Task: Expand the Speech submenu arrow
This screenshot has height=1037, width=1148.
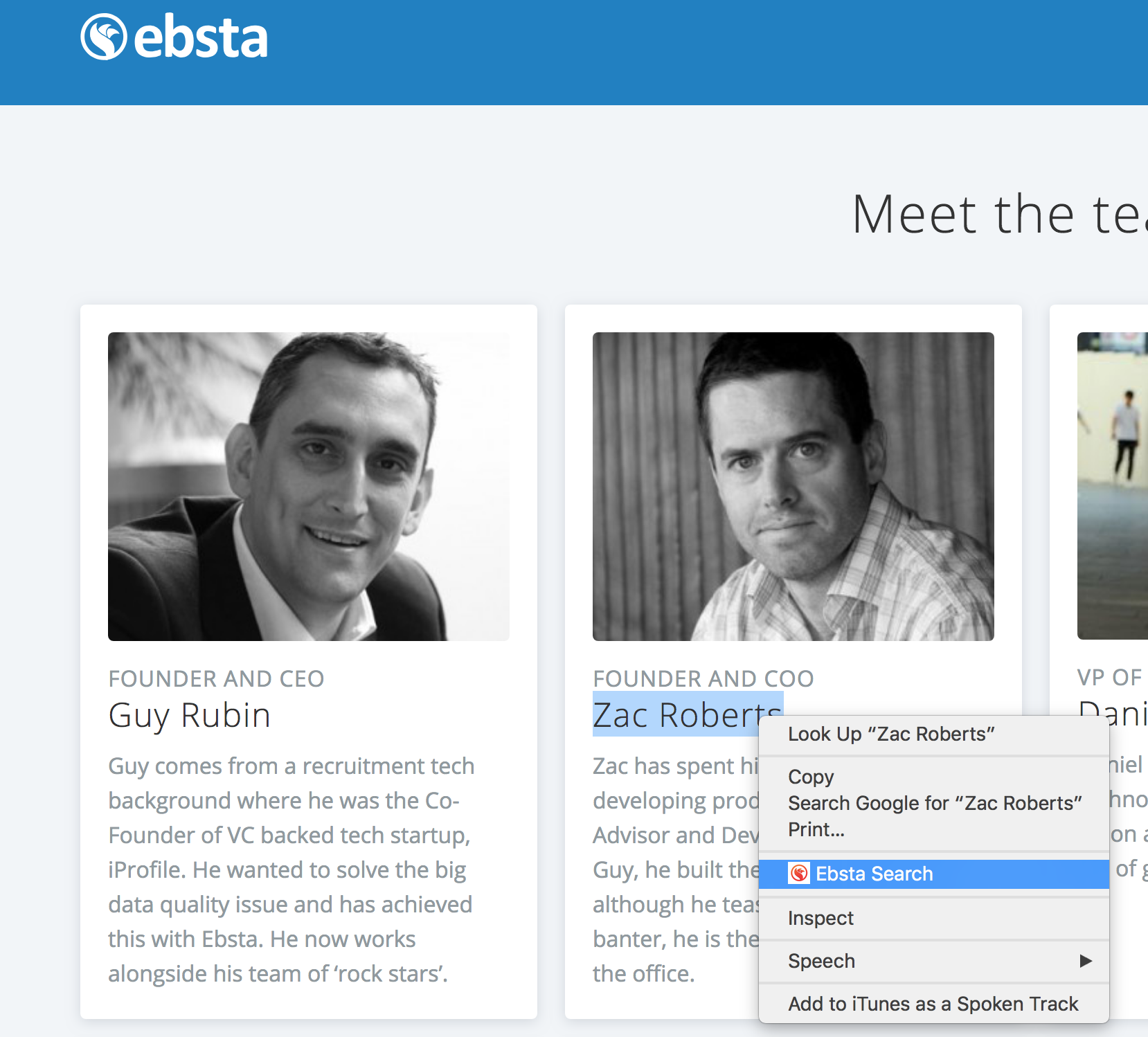Action: [x=1086, y=961]
